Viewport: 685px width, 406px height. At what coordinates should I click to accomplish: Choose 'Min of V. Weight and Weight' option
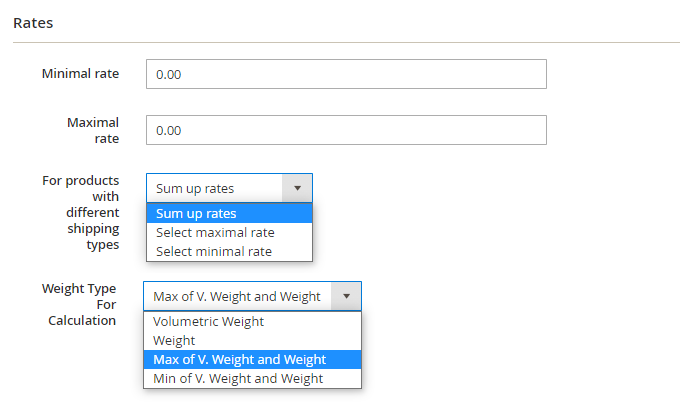click(x=252, y=379)
